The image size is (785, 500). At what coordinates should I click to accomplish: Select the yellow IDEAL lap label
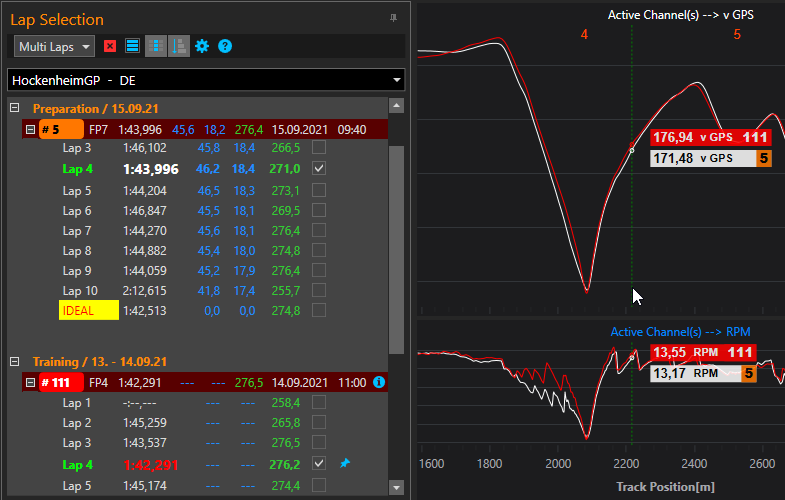point(88,311)
